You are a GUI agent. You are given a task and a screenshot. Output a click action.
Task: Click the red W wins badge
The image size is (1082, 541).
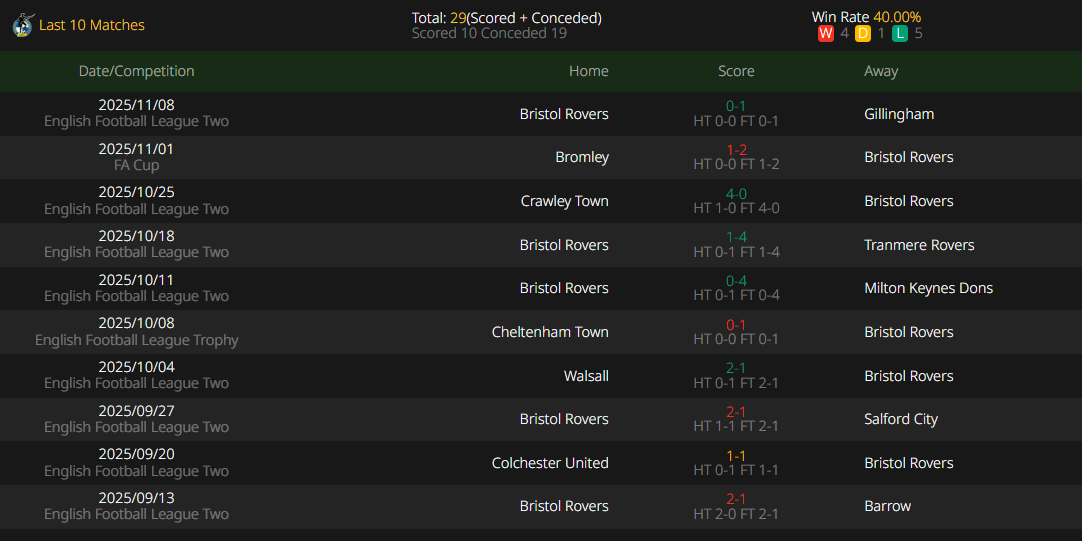pos(825,34)
